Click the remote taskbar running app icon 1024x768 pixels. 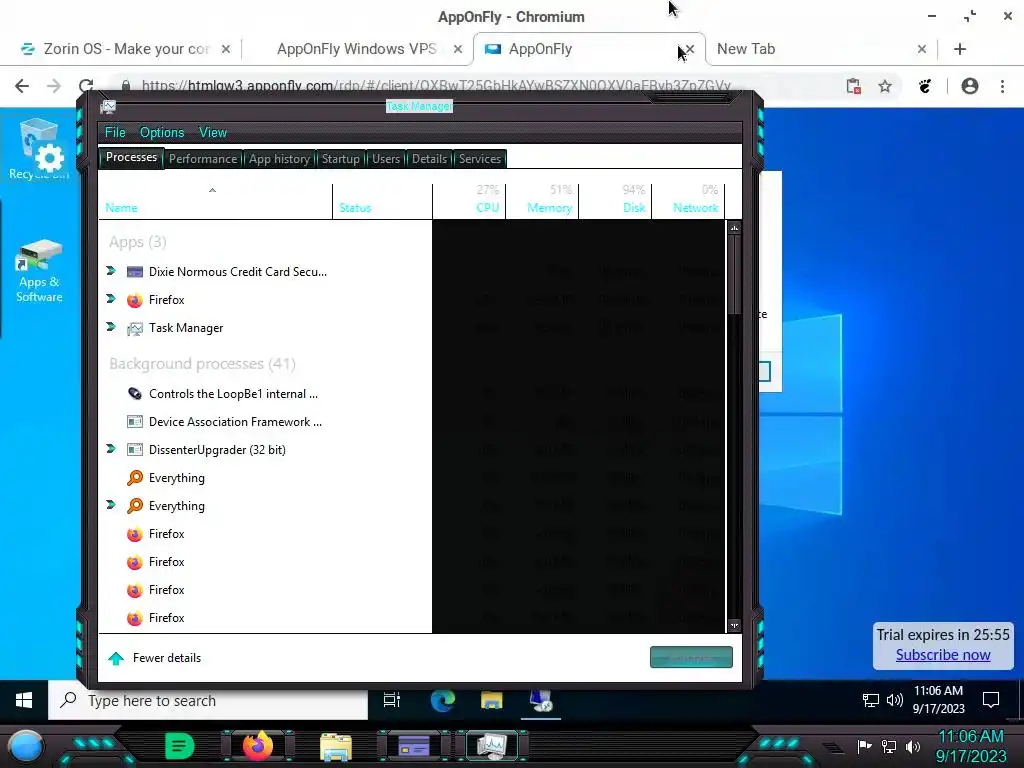pyautogui.click(x=541, y=701)
